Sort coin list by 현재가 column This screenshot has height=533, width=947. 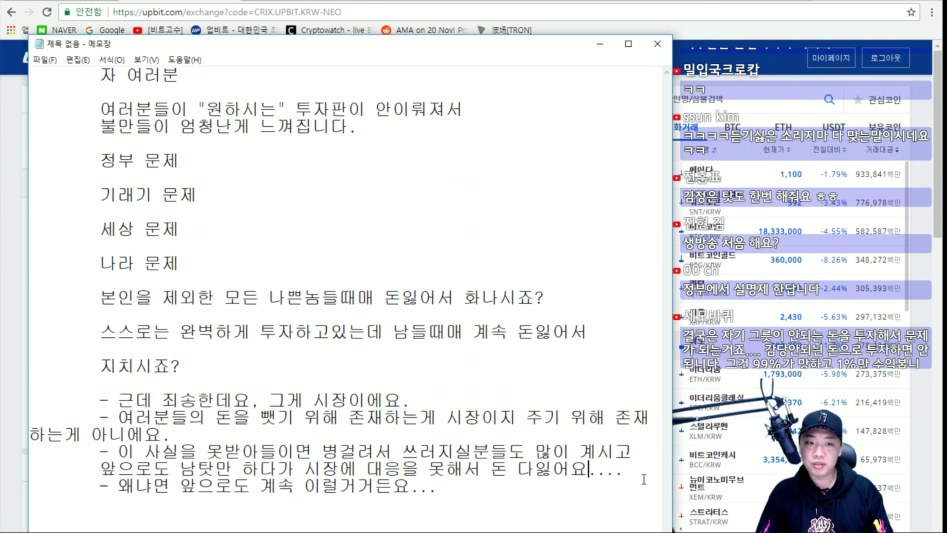(776, 150)
